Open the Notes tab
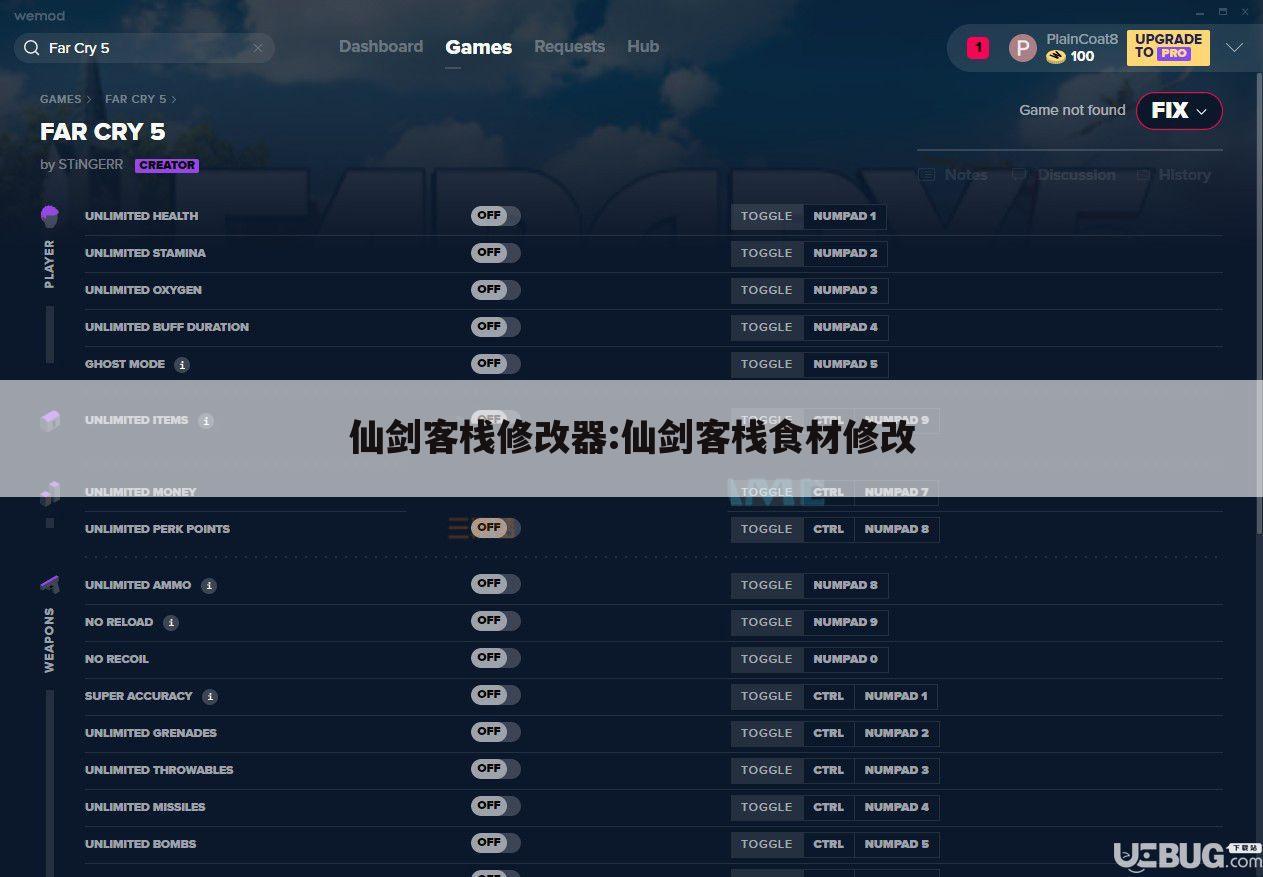1263x877 pixels. point(954,175)
